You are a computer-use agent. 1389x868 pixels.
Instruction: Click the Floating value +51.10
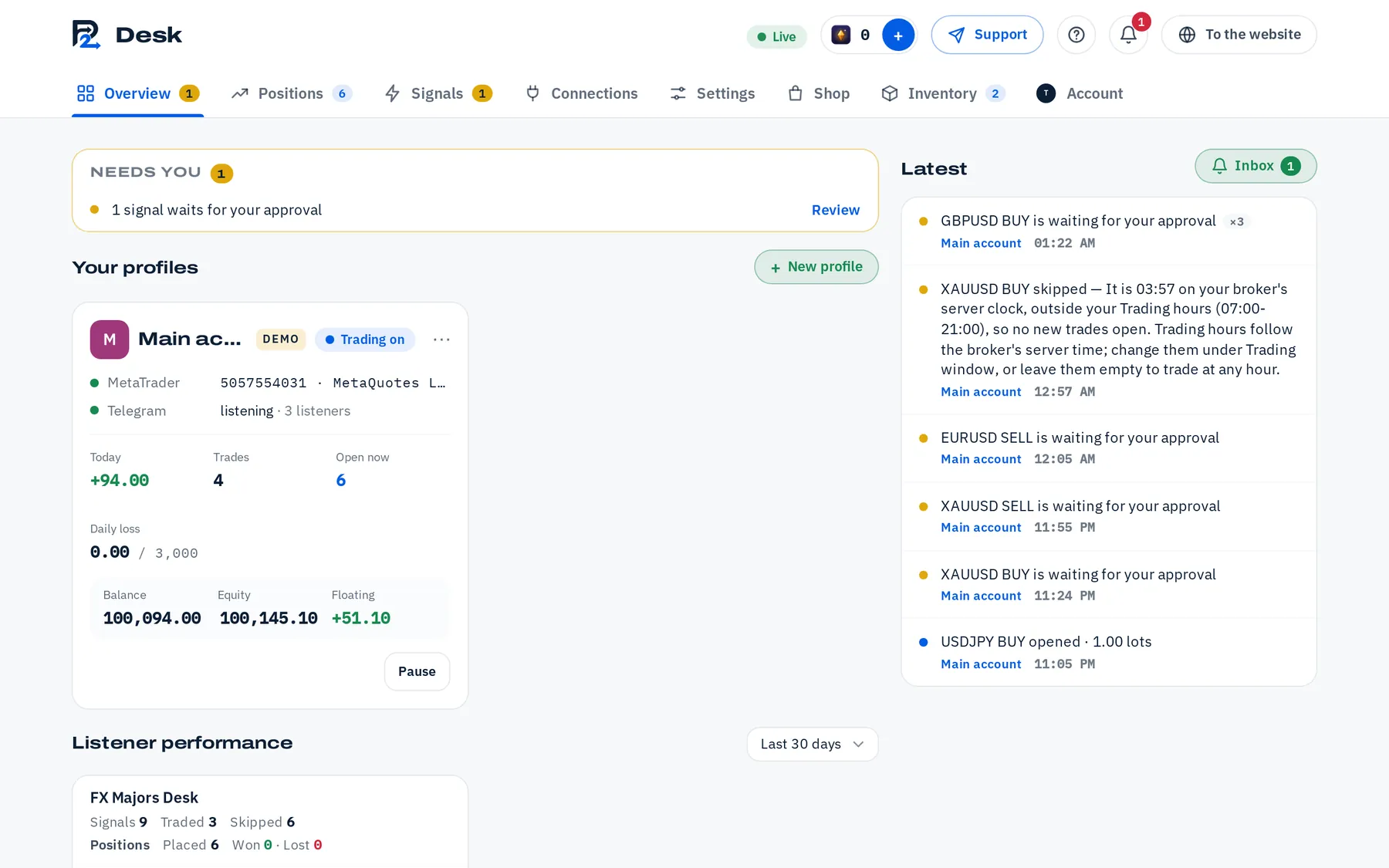(x=361, y=618)
